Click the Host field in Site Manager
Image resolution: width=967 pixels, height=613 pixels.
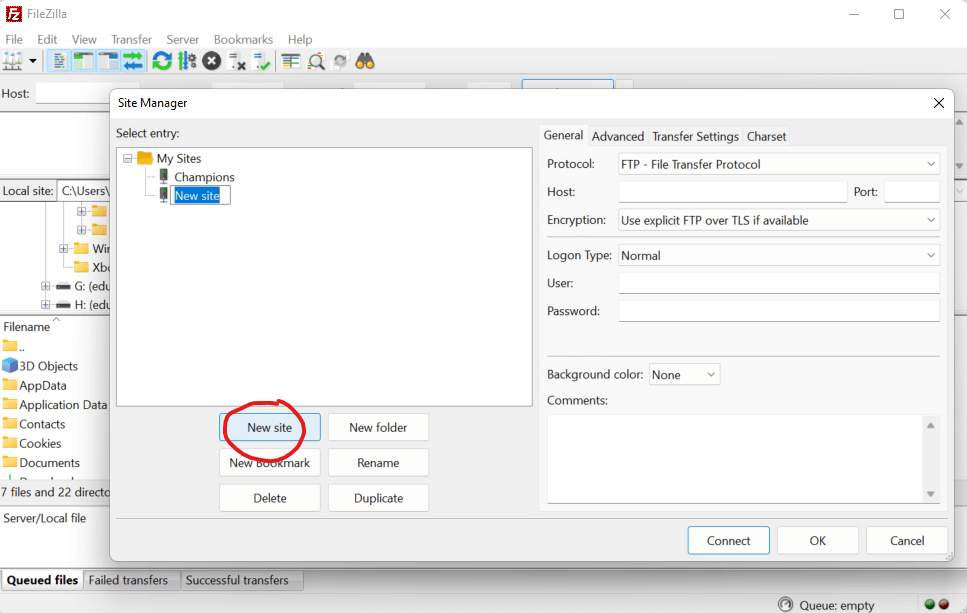(x=733, y=192)
